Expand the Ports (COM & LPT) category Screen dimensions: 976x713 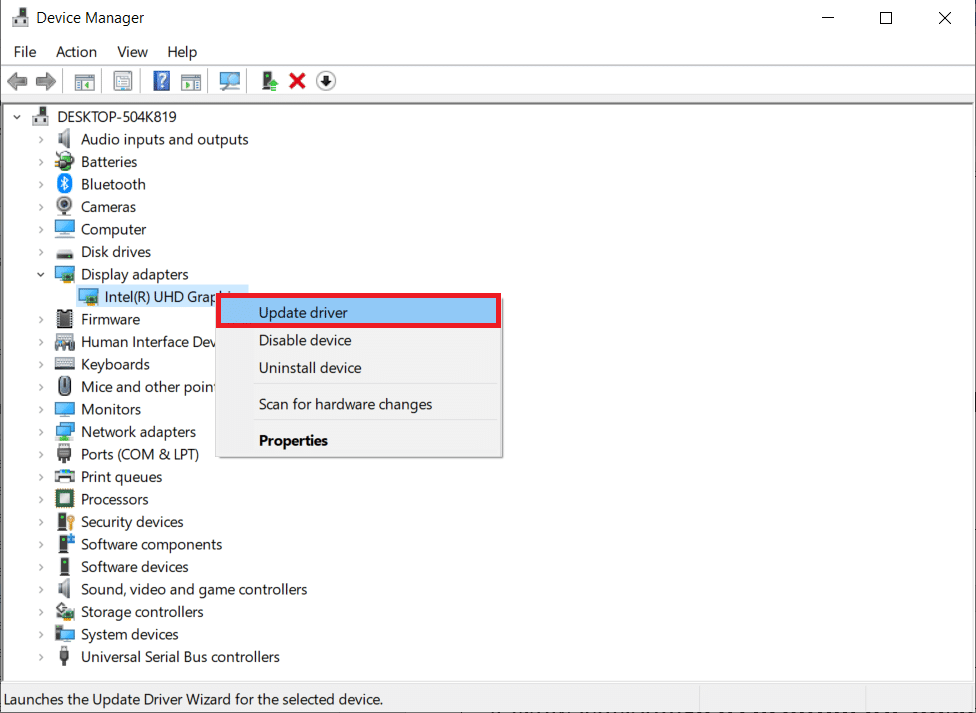(x=41, y=454)
